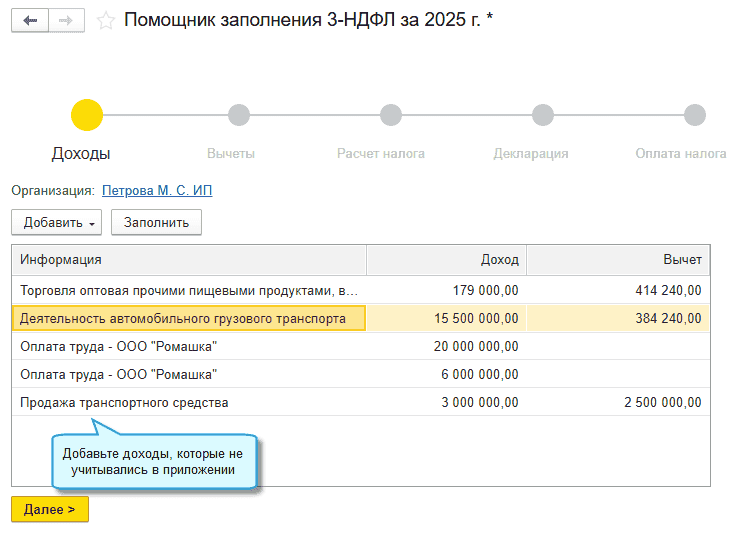This screenshot has width=735, height=544.
Task: Select the Торговля оптовая прочими пищевыми продуктами row
Action: [x=188, y=291]
